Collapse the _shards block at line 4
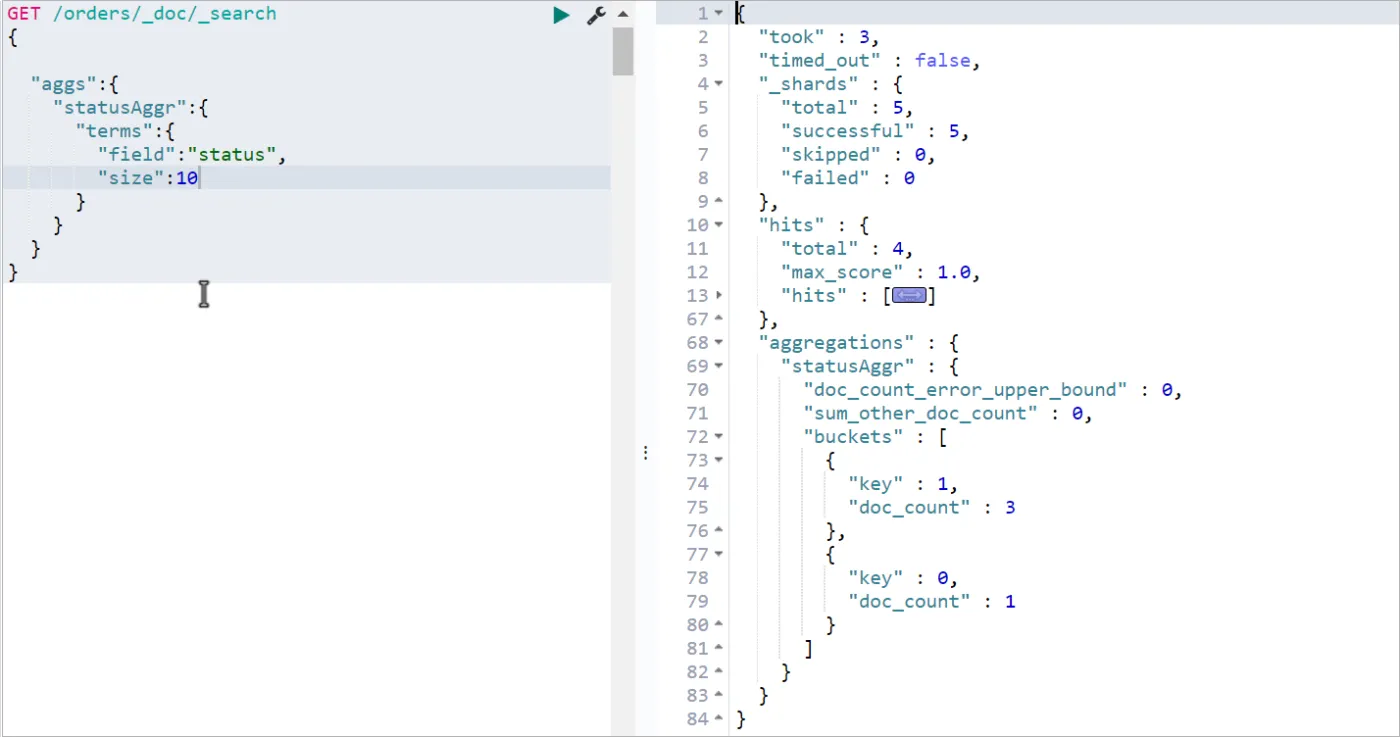1400x737 pixels. 718,84
